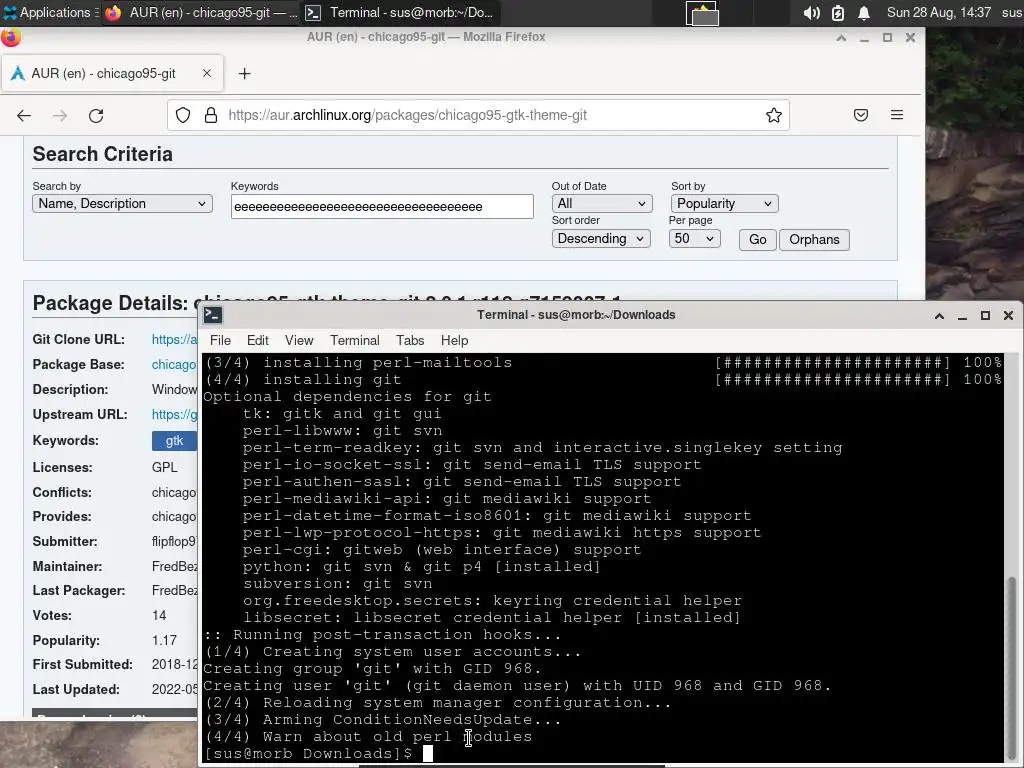Open the terminal Edit menu
Image resolution: width=1024 pixels, height=768 pixels.
pos(257,340)
